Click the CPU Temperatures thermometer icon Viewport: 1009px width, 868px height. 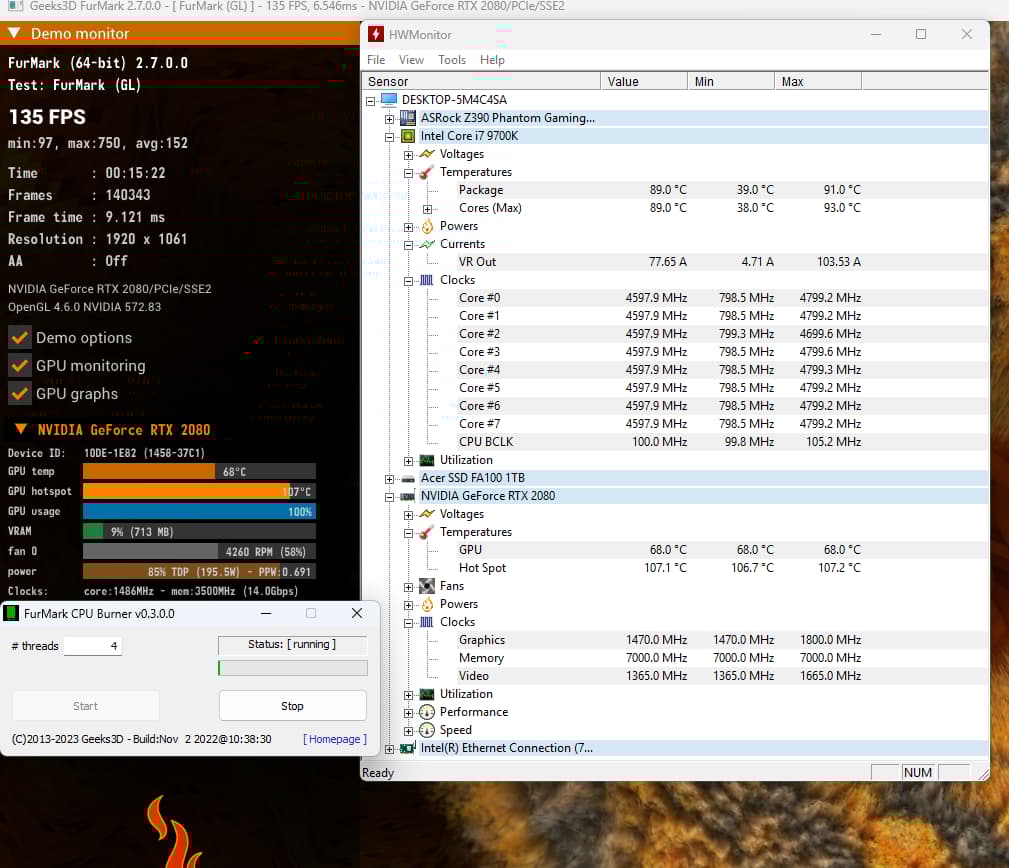tap(427, 172)
